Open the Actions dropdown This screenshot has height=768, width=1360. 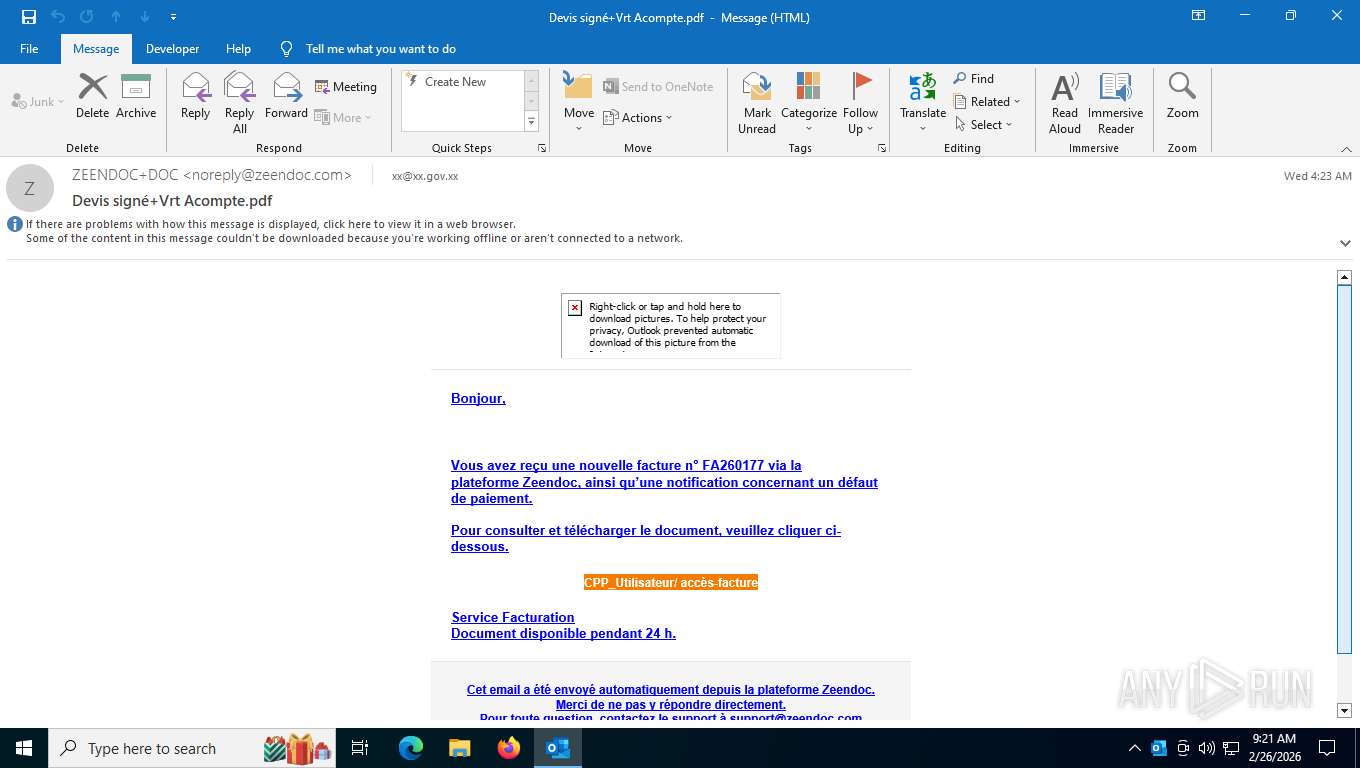pos(638,117)
